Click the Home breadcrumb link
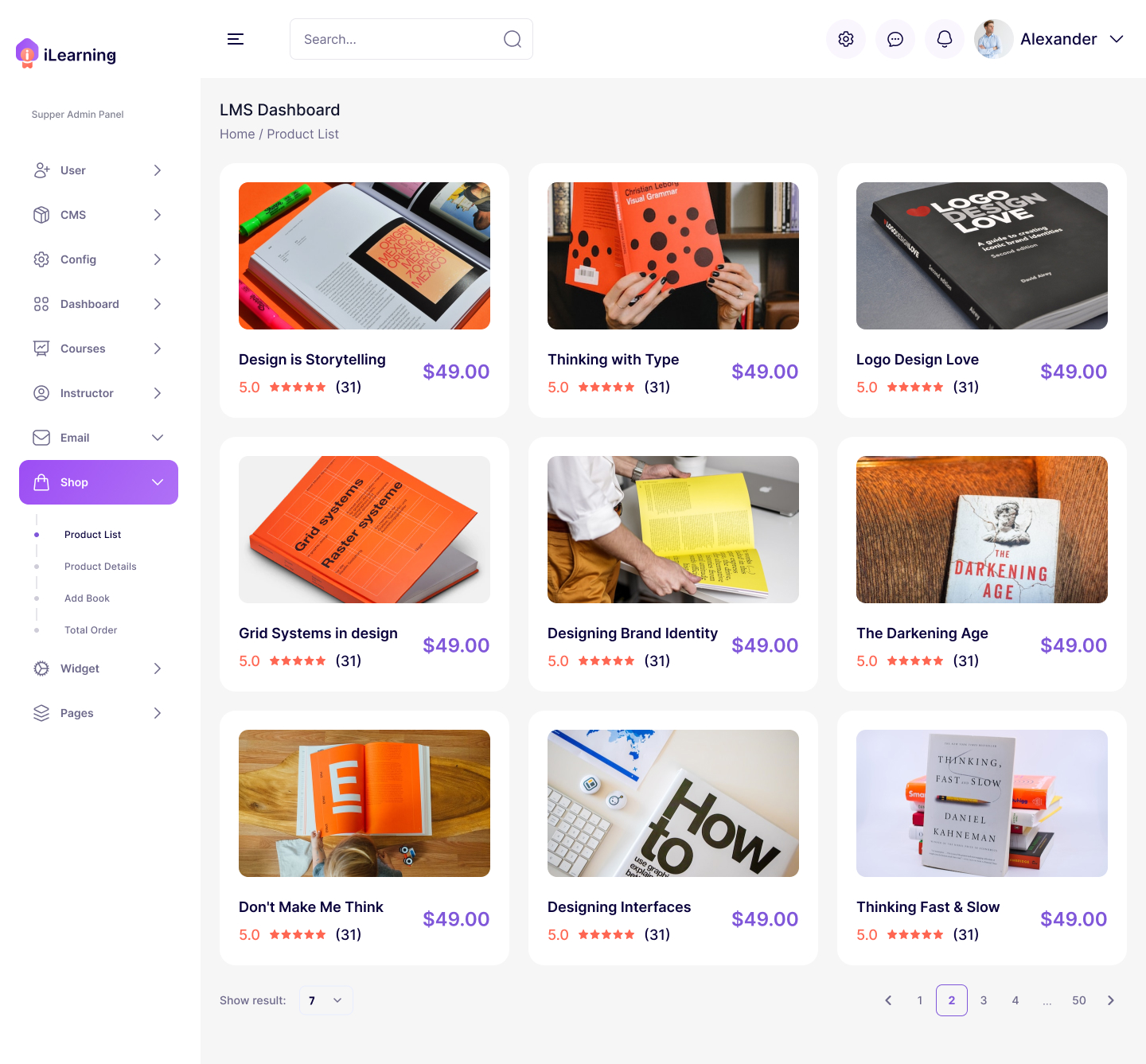Image resolution: width=1146 pixels, height=1064 pixels. (237, 134)
